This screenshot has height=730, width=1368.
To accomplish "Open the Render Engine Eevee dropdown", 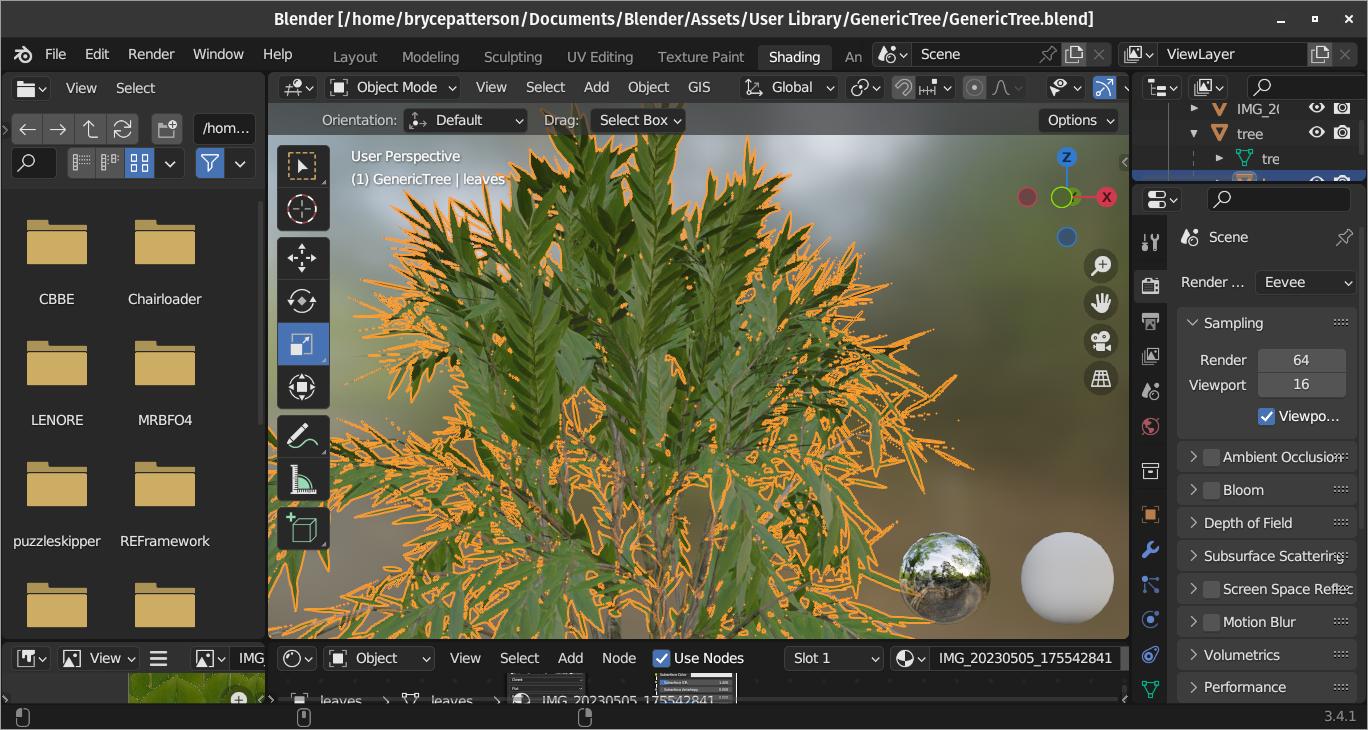I will (x=1306, y=283).
